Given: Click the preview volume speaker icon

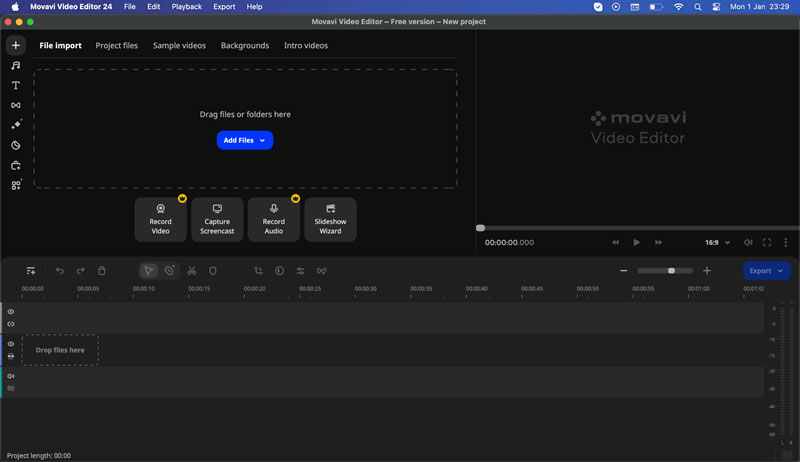Looking at the screenshot, I should click(x=748, y=243).
